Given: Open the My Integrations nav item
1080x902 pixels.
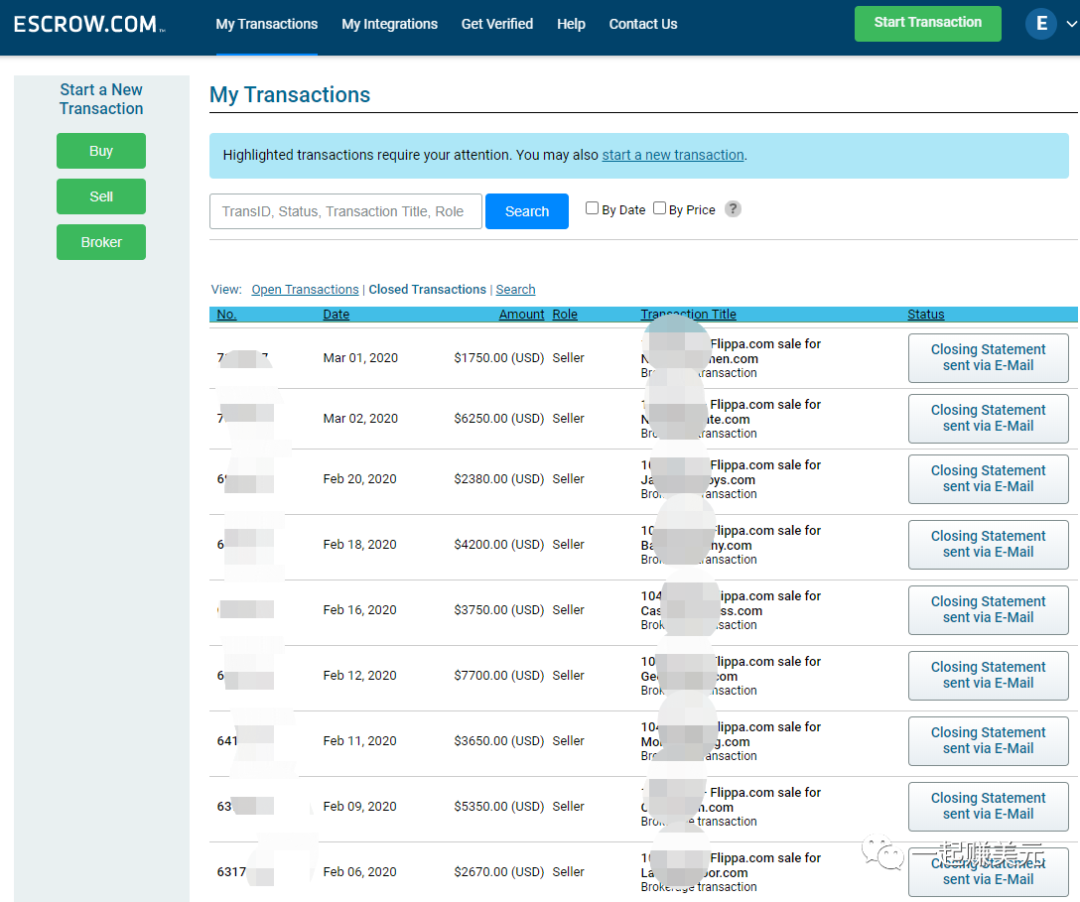Looking at the screenshot, I should (389, 24).
